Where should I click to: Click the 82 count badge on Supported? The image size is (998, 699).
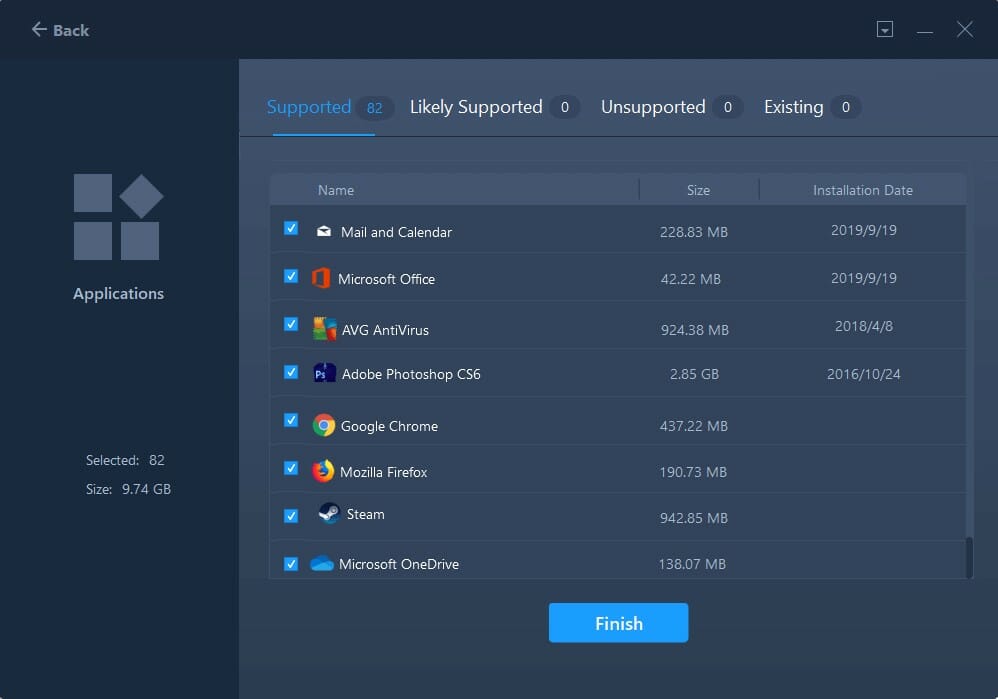[x=375, y=108]
